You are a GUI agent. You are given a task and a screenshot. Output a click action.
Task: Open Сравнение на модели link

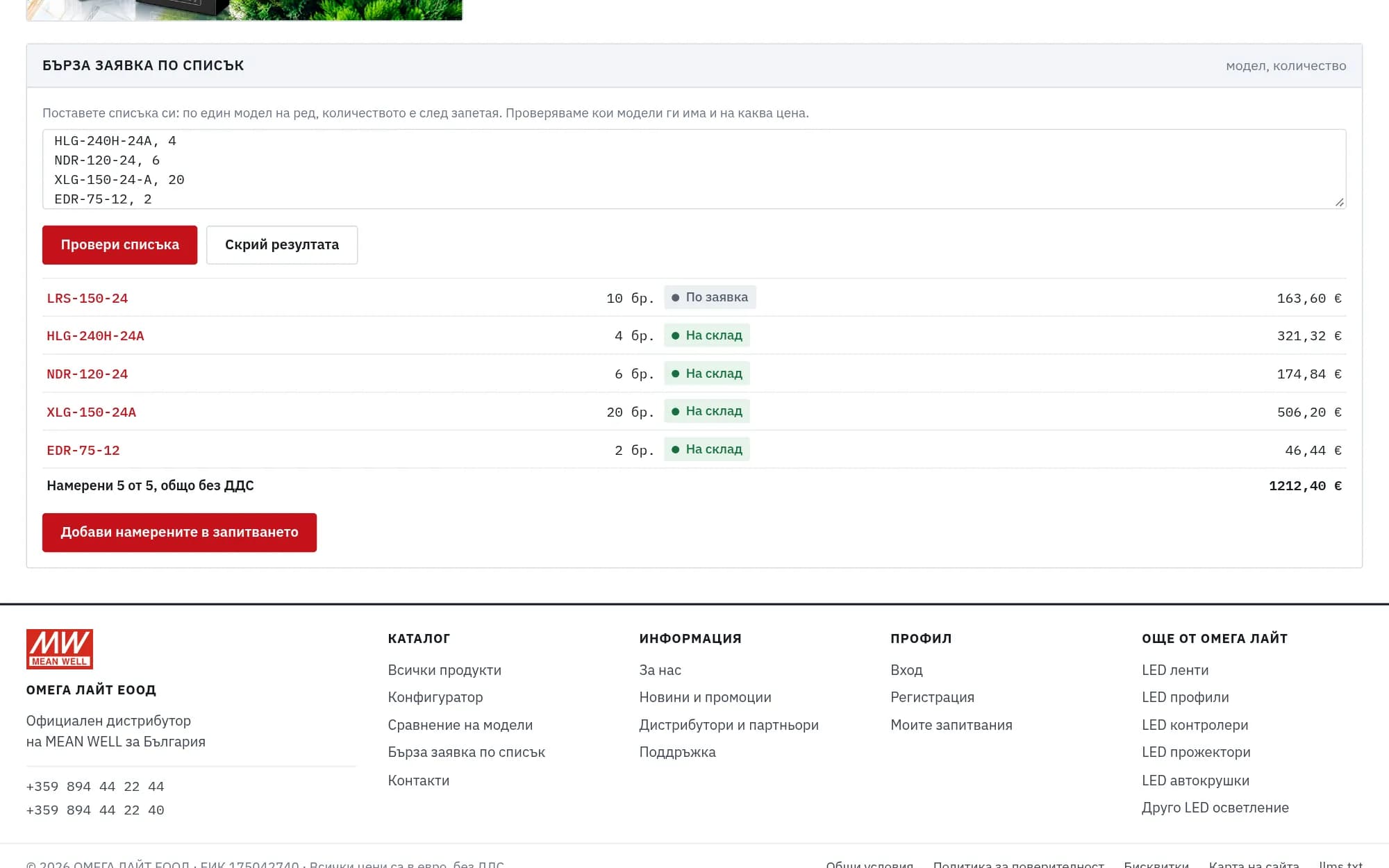tap(460, 725)
